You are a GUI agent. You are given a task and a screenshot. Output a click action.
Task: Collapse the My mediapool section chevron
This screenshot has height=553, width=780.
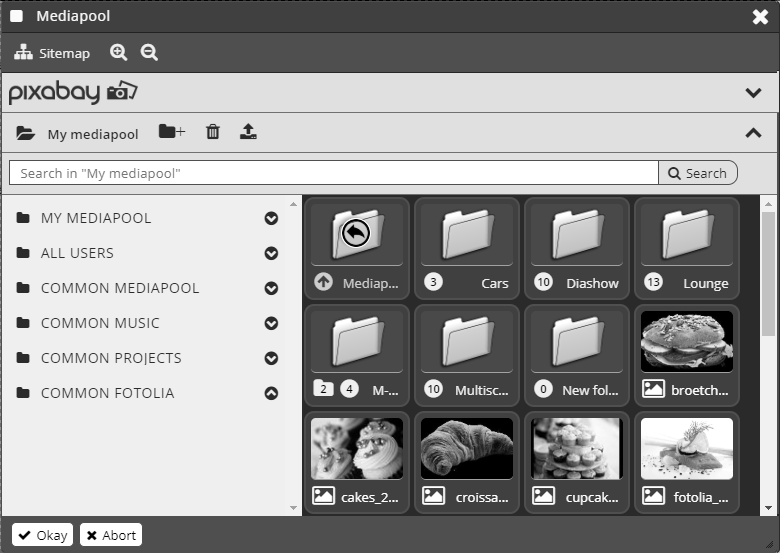click(x=753, y=133)
